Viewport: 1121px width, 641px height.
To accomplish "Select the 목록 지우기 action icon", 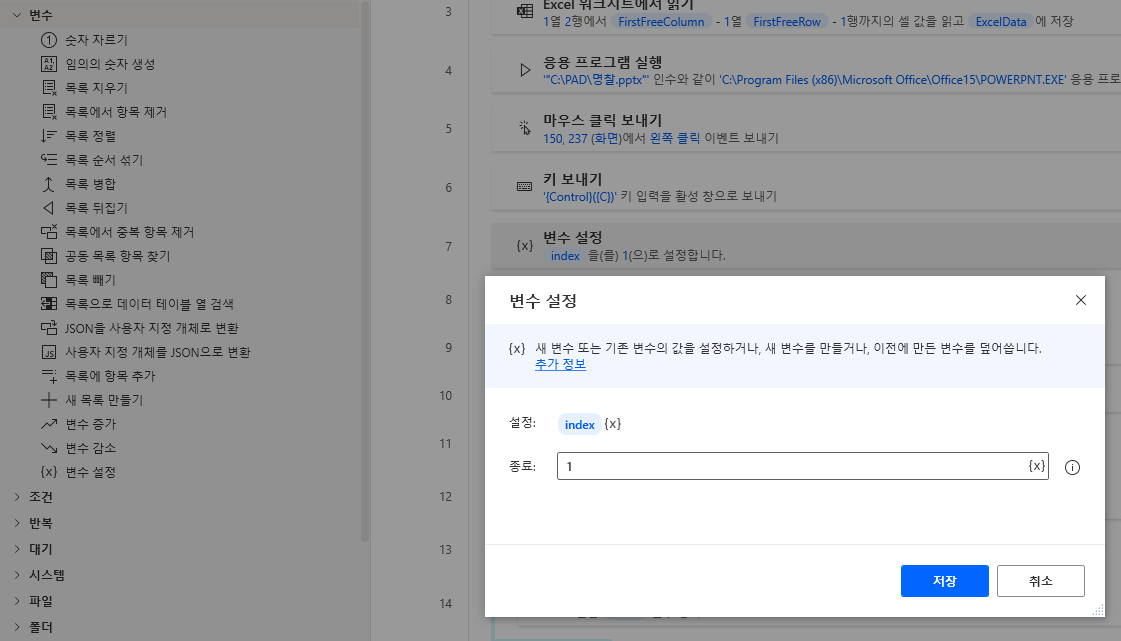I will 49,88.
